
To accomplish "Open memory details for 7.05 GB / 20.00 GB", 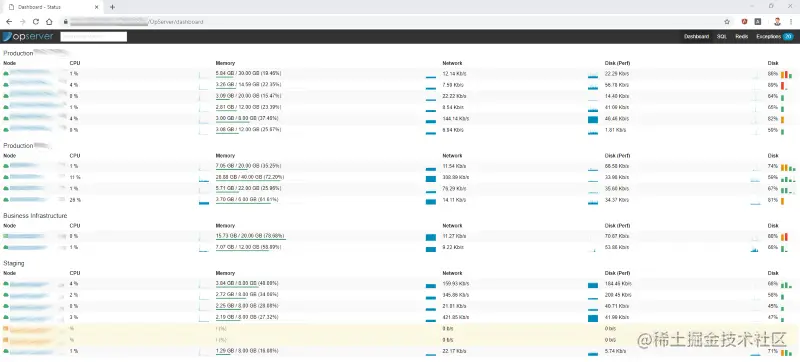I will 248,166.
